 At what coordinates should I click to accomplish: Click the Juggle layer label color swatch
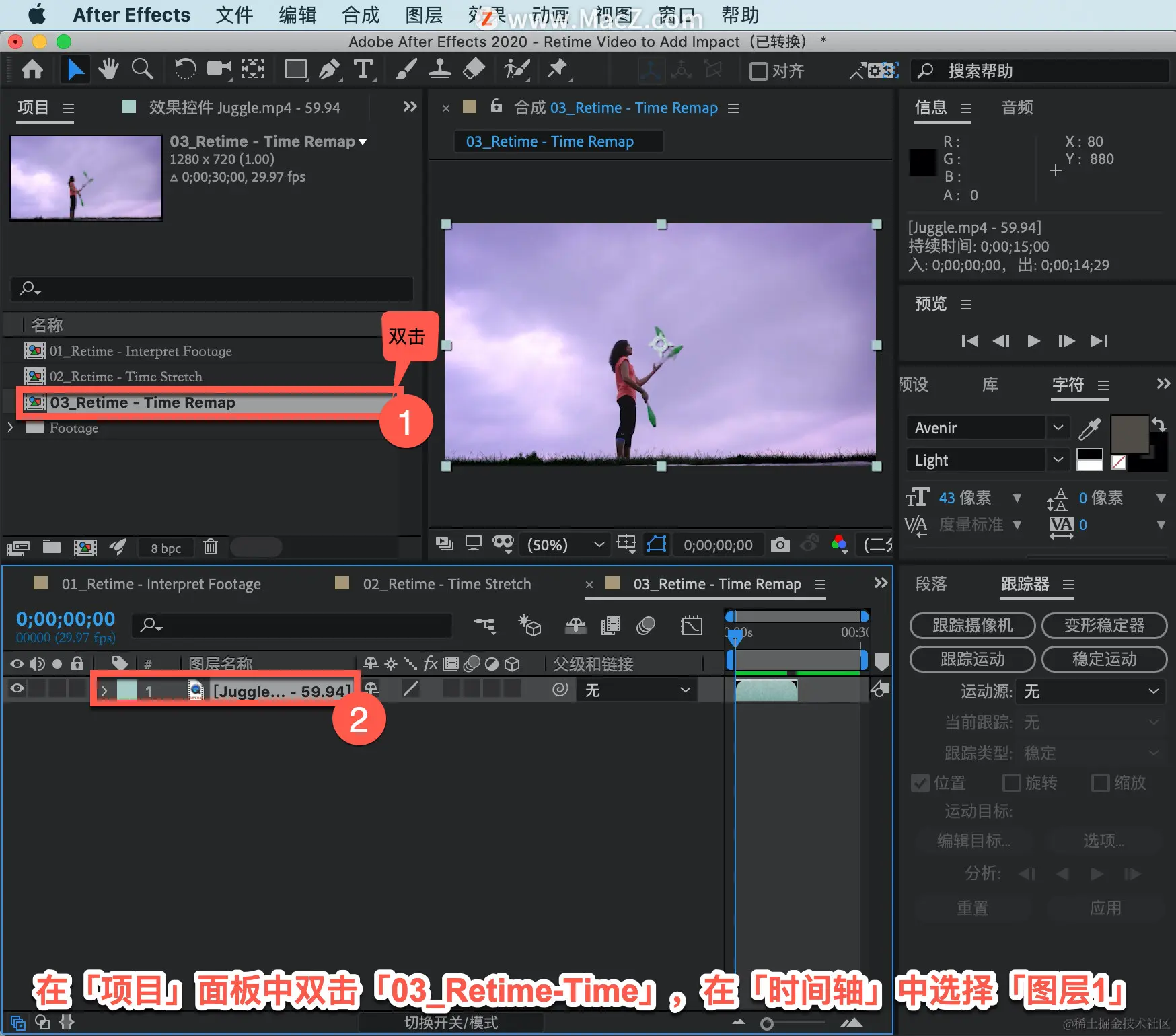coord(127,690)
